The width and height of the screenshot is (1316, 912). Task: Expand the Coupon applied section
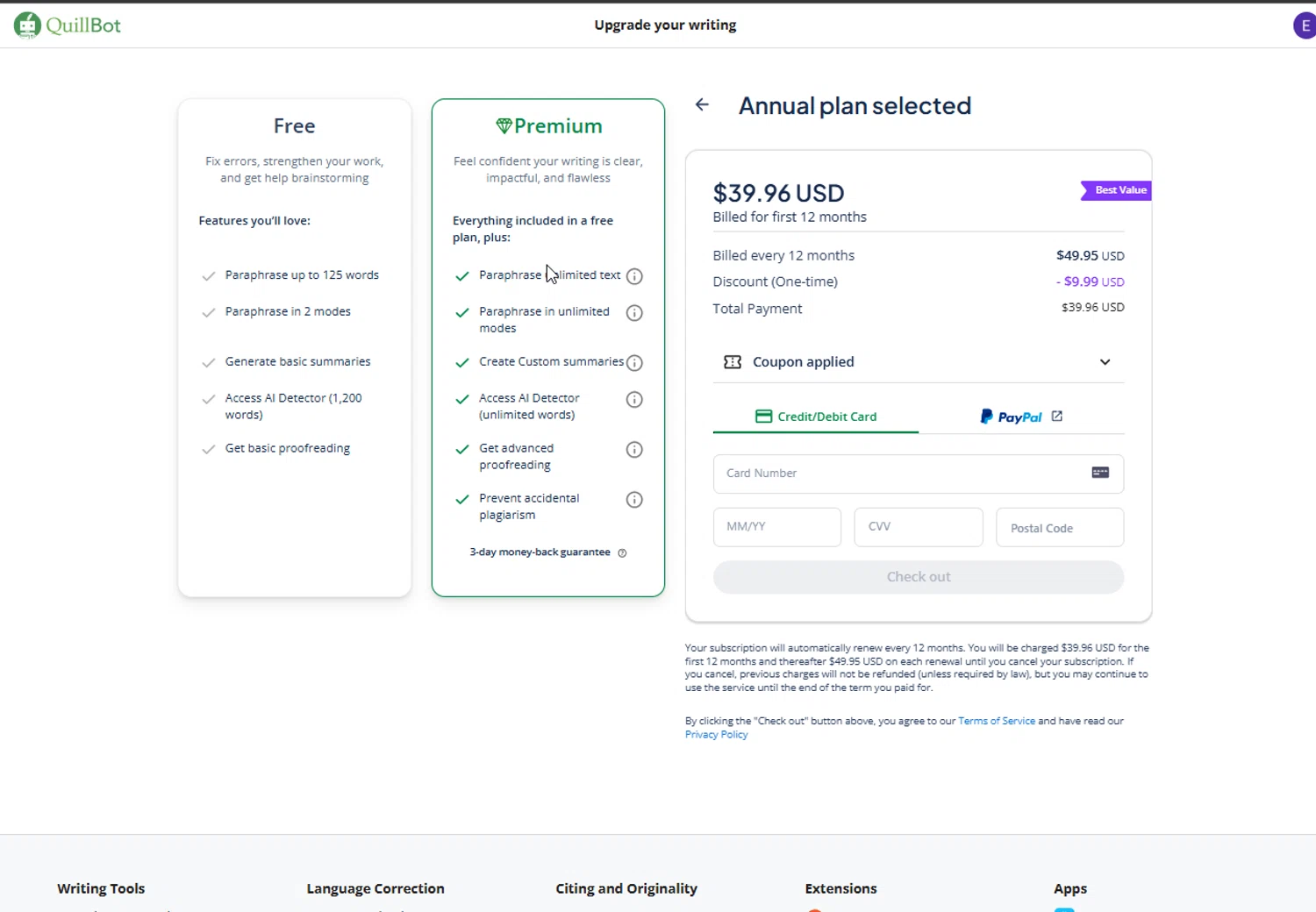[x=1105, y=362]
